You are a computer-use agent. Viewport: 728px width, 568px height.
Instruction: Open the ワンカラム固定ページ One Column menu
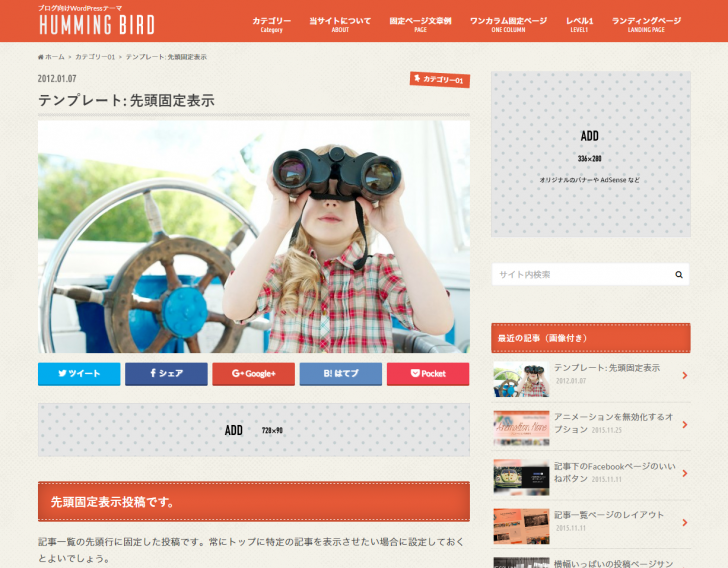508,25
